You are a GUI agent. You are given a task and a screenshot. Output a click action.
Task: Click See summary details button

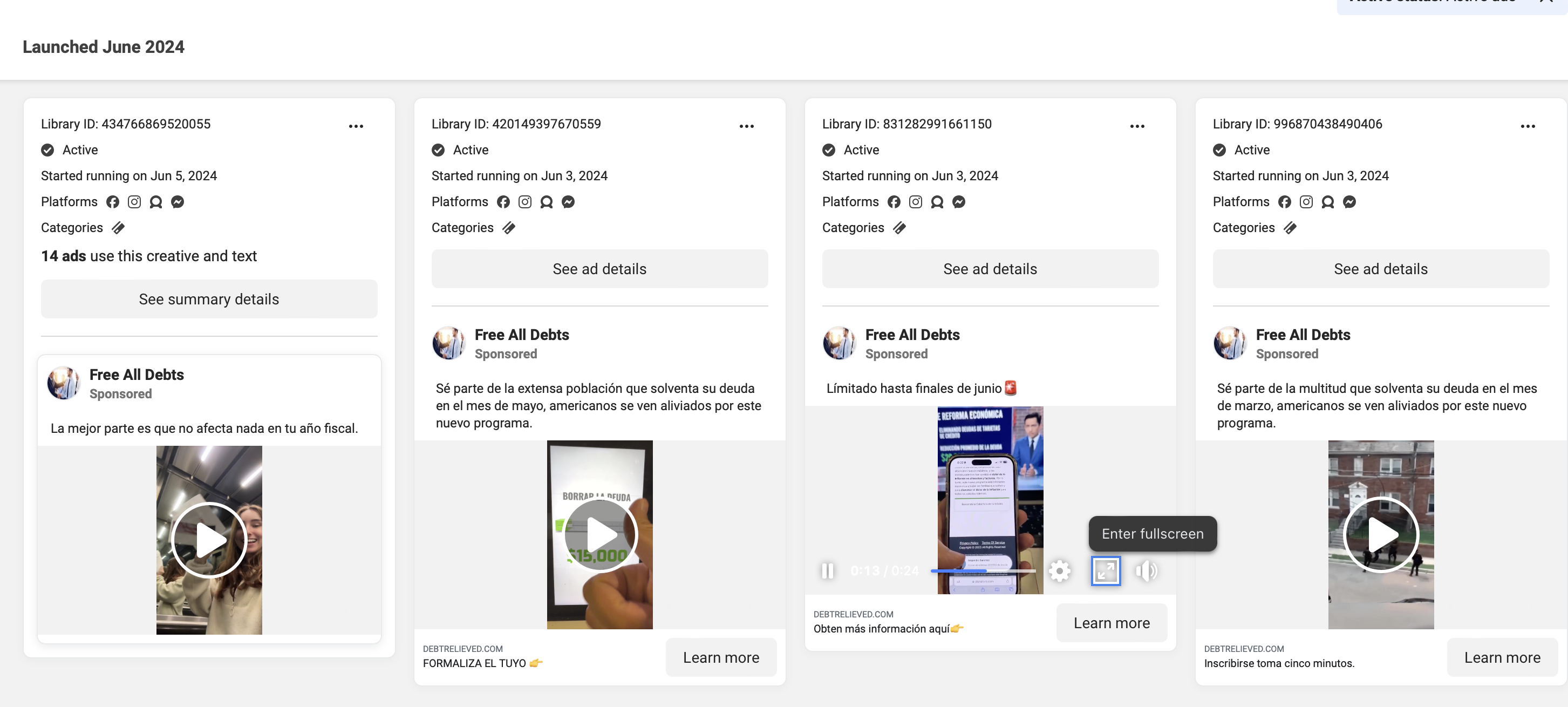point(209,299)
